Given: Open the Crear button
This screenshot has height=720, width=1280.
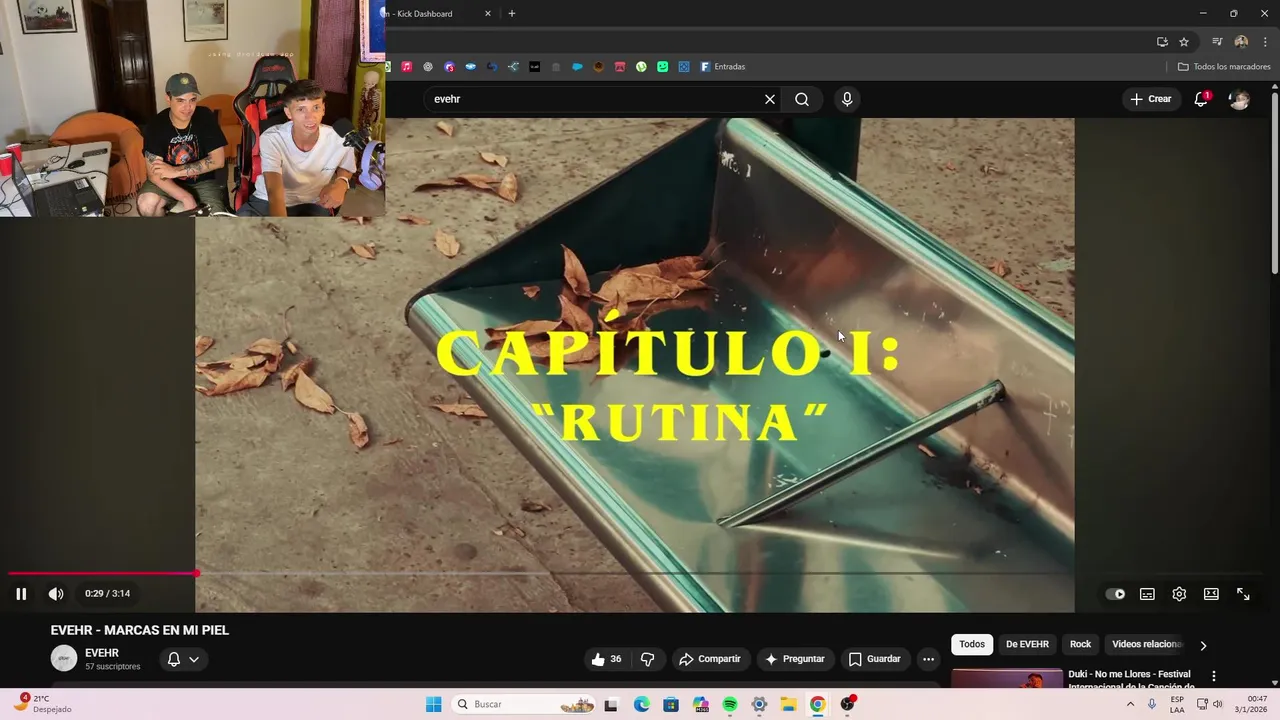Looking at the screenshot, I should point(1150,99).
